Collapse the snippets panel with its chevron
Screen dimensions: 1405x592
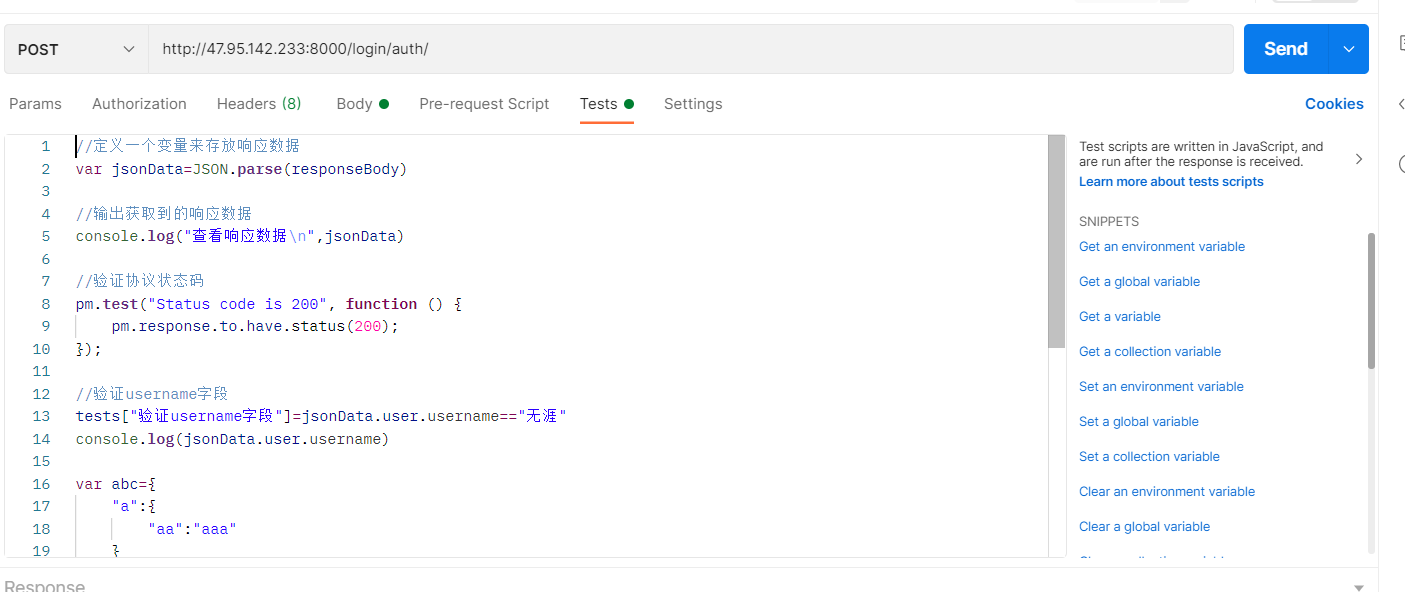click(1358, 159)
